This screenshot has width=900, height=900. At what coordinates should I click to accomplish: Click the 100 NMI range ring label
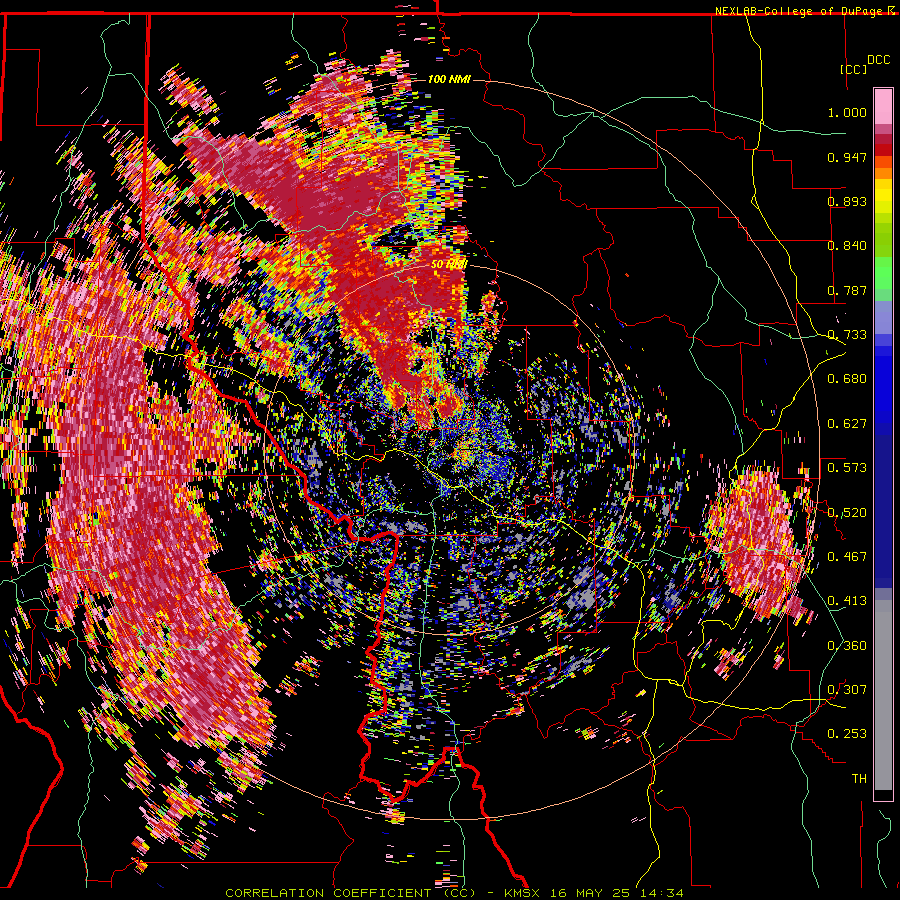[449, 79]
